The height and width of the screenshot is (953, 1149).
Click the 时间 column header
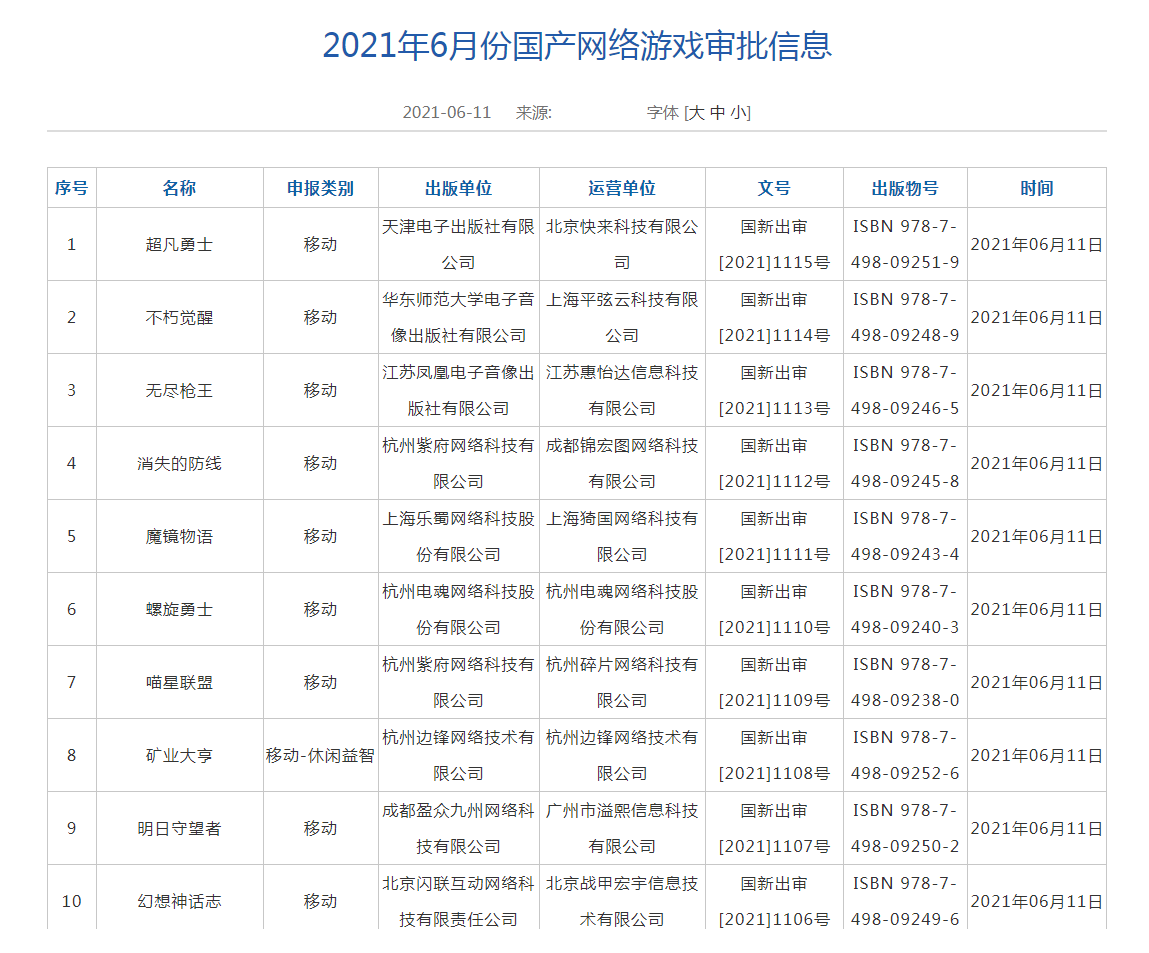(1037, 188)
